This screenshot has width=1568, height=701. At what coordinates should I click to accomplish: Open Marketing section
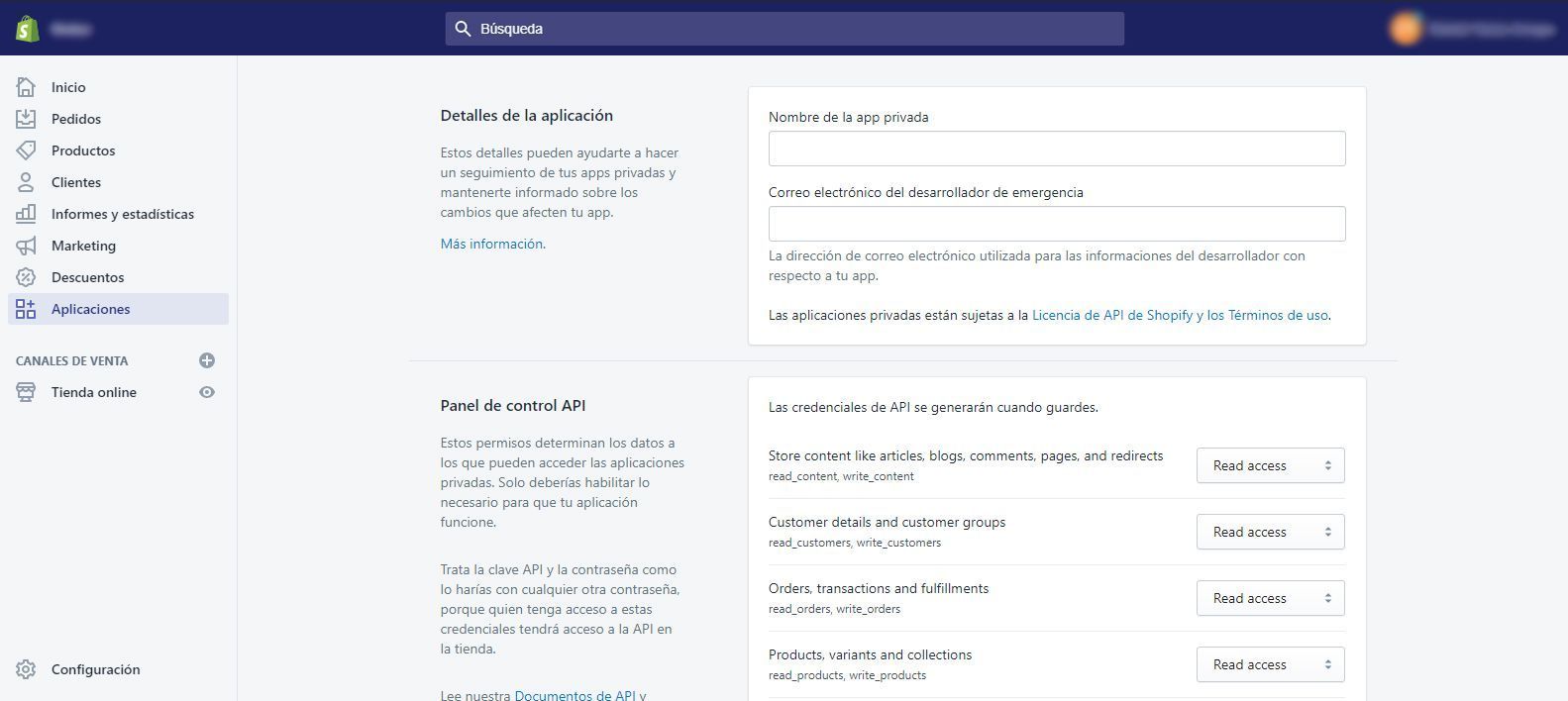pos(118,246)
